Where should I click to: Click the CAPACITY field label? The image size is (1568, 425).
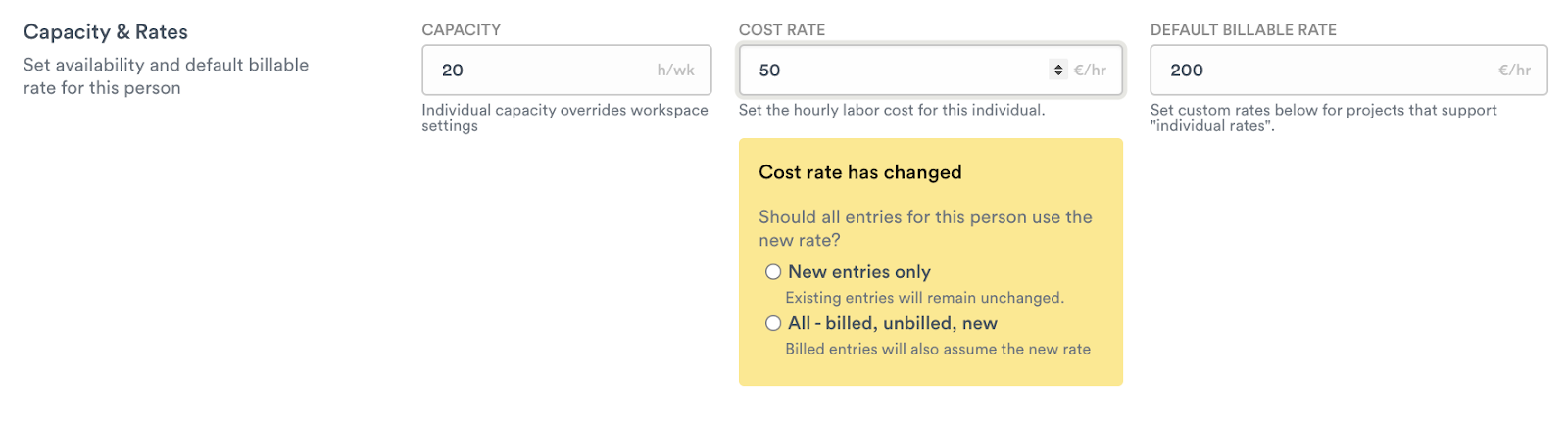click(462, 30)
